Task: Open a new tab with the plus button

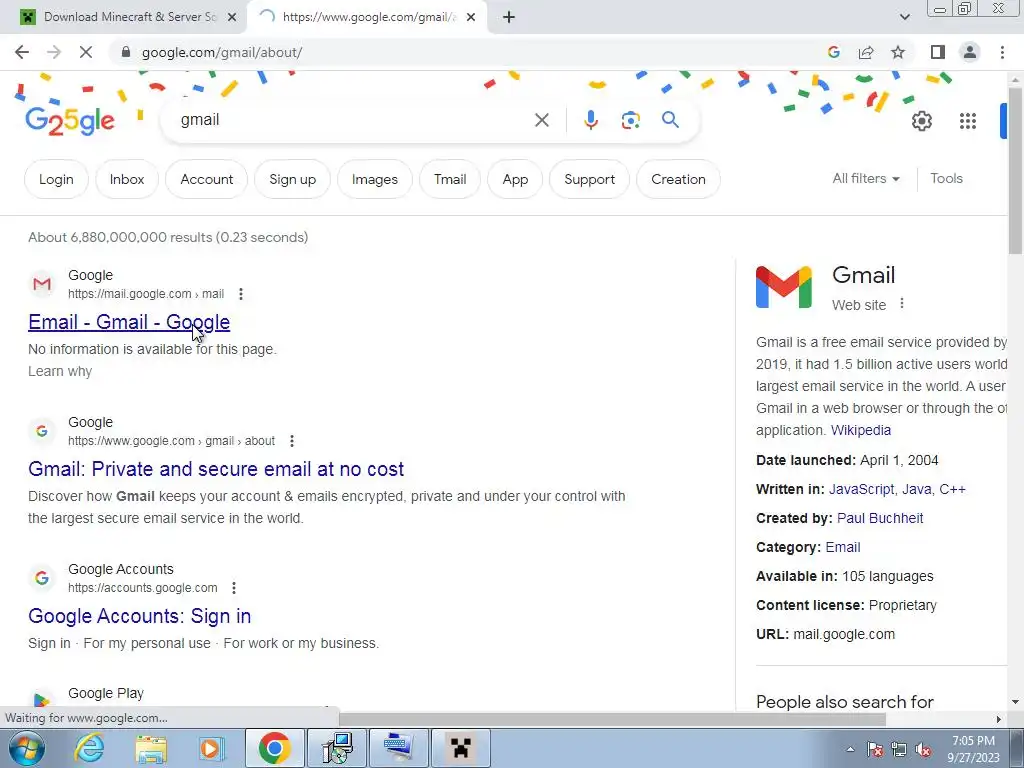Action: 509,18
